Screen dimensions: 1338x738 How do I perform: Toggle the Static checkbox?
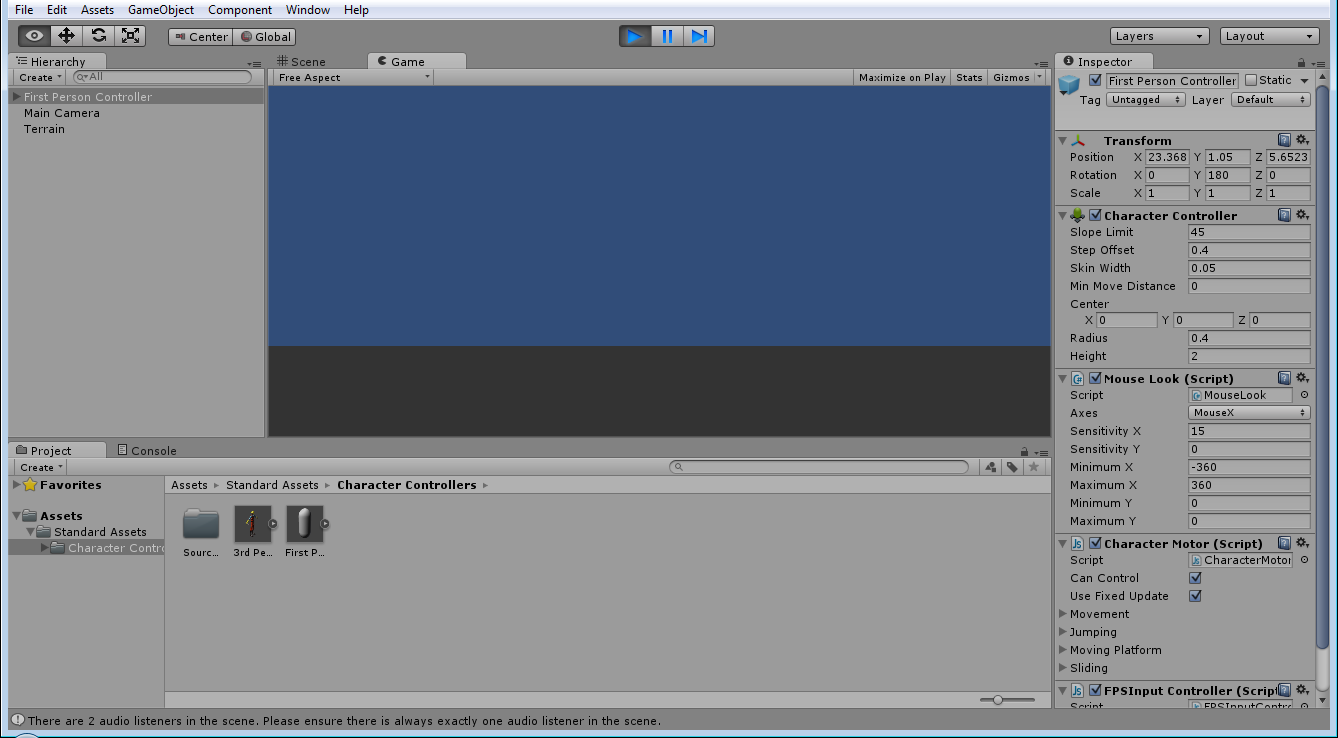point(1252,80)
